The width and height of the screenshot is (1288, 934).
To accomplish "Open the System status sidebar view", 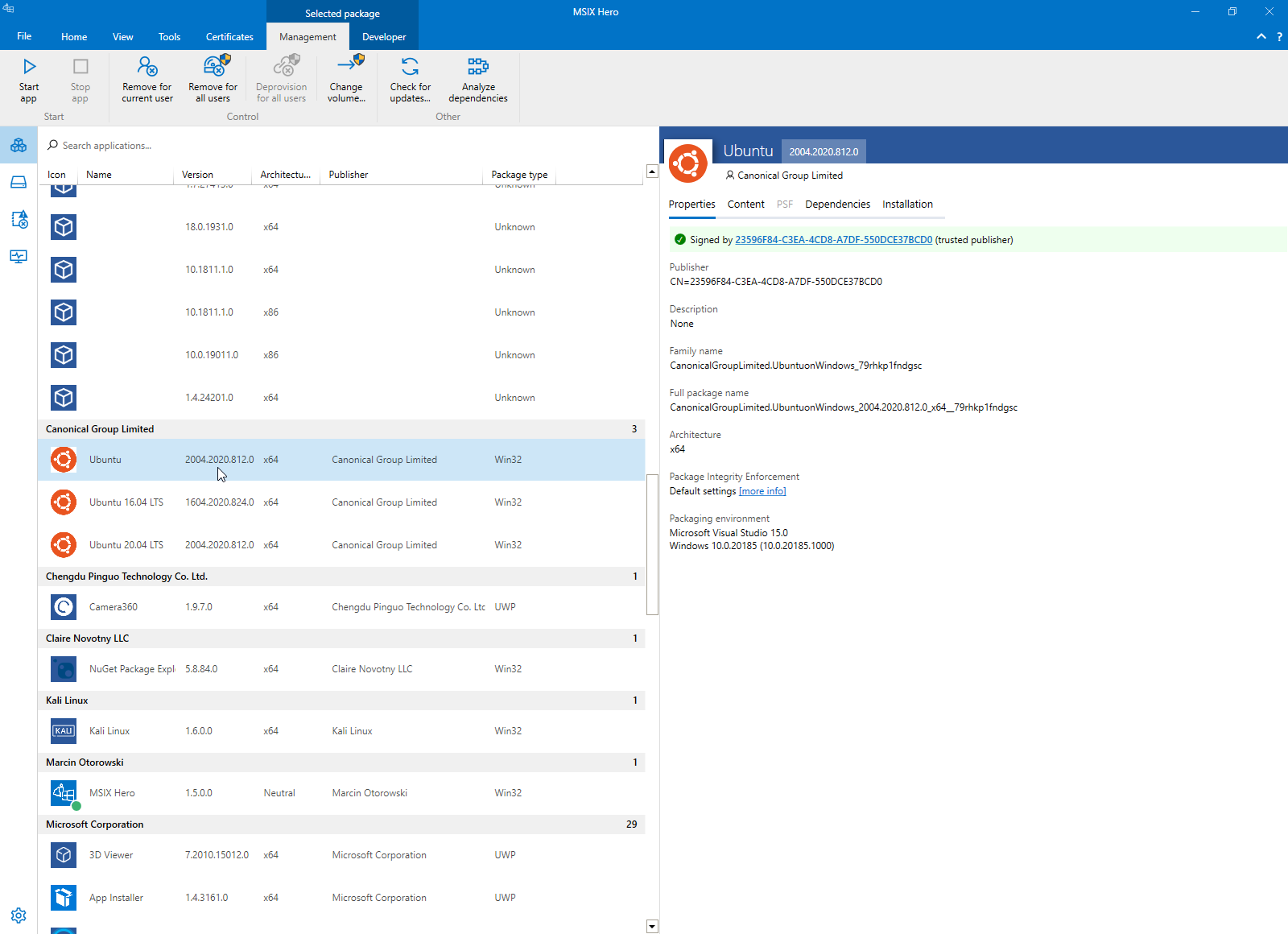I will click(19, 257).
